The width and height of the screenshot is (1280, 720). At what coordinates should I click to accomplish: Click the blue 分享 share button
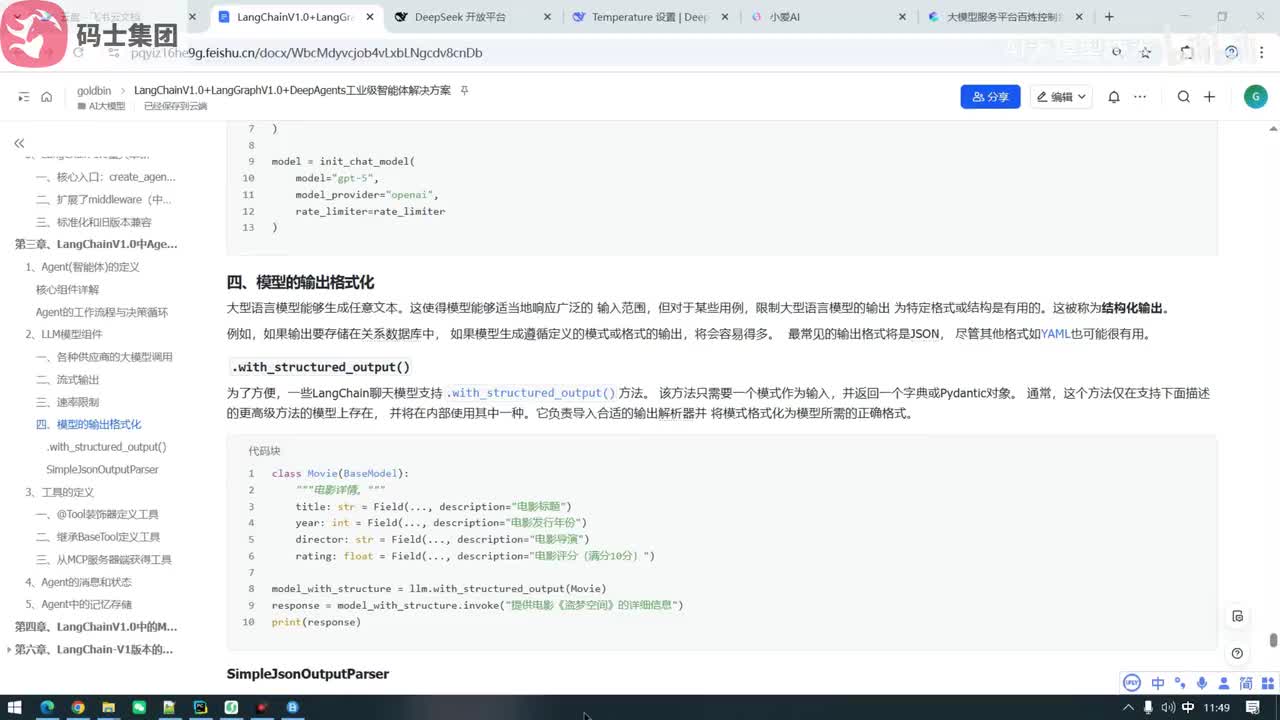click(990, 97)
